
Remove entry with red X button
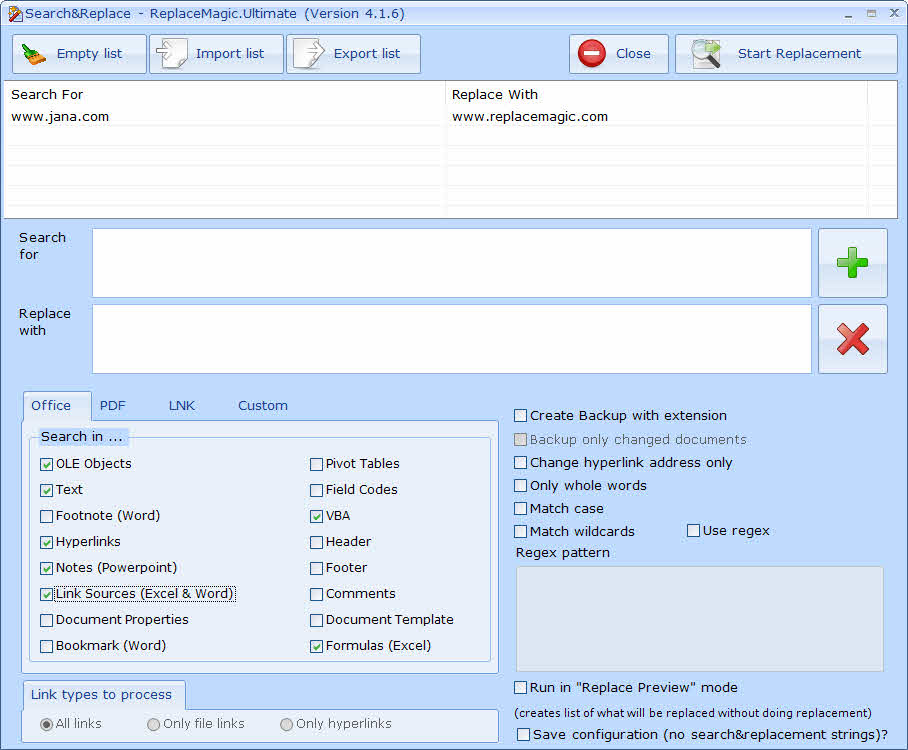pyautogui.click(x=852, y=339)
